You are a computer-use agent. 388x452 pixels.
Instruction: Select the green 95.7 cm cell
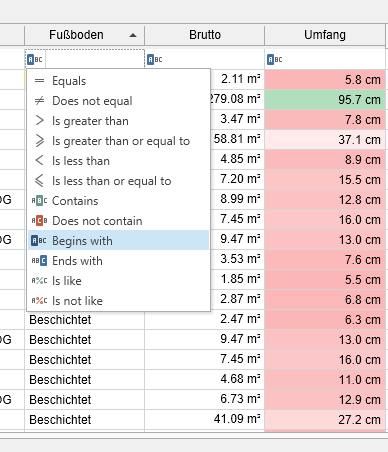coord(325,100)
